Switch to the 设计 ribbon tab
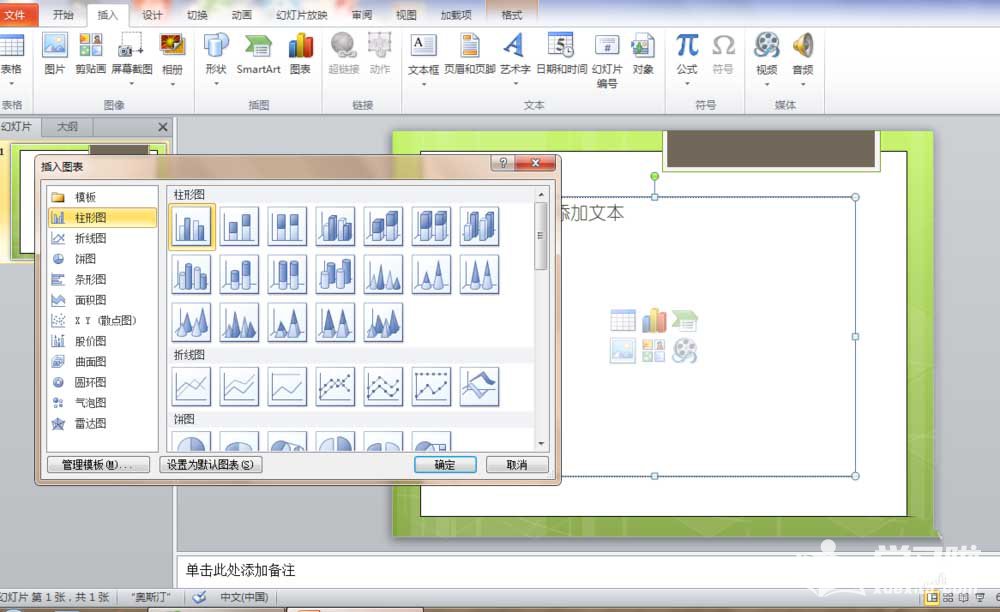Screen dimensions: 1000x612 coord(152,14)
